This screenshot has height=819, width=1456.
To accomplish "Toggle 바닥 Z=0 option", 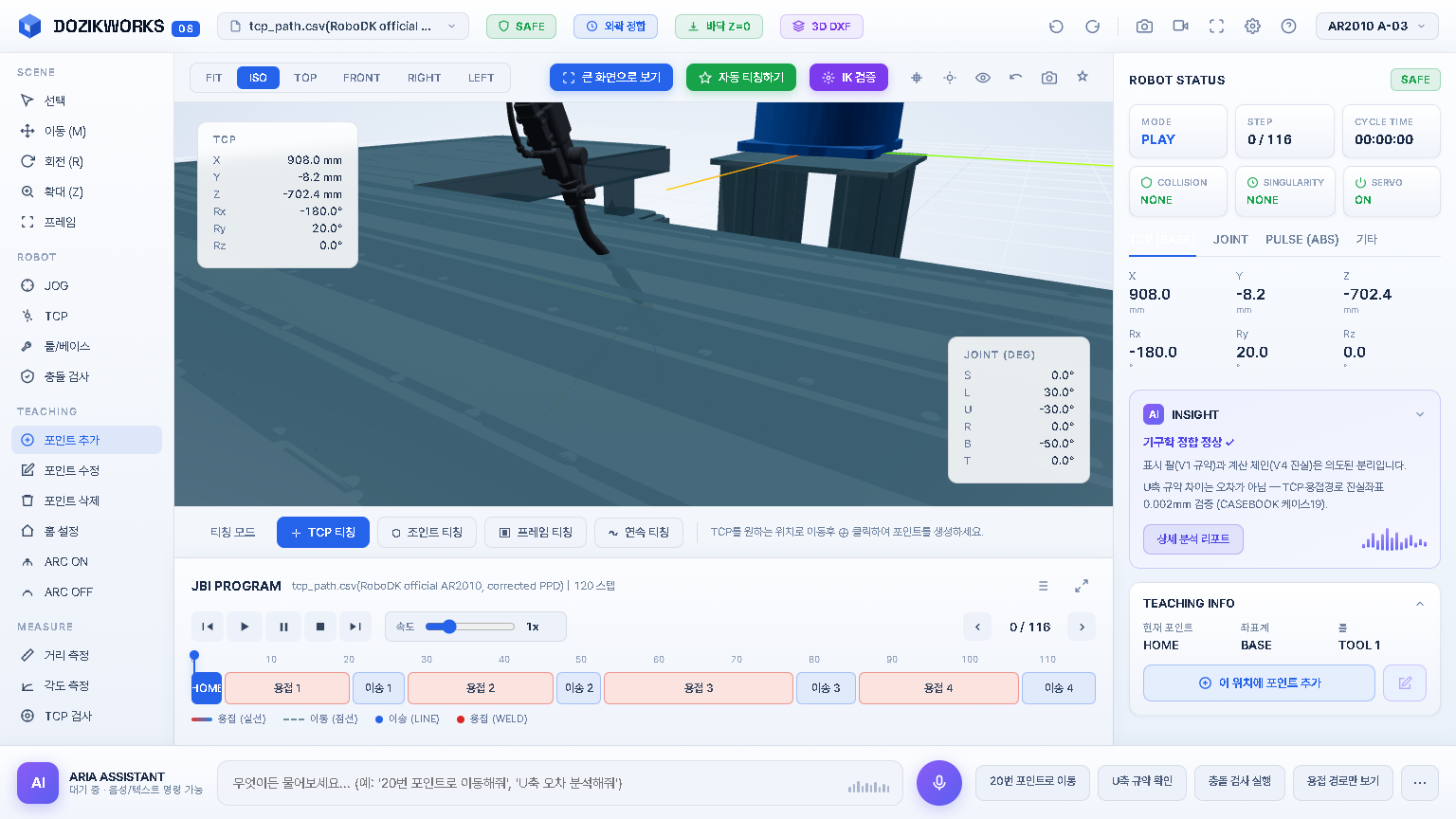I will [719, 27].
